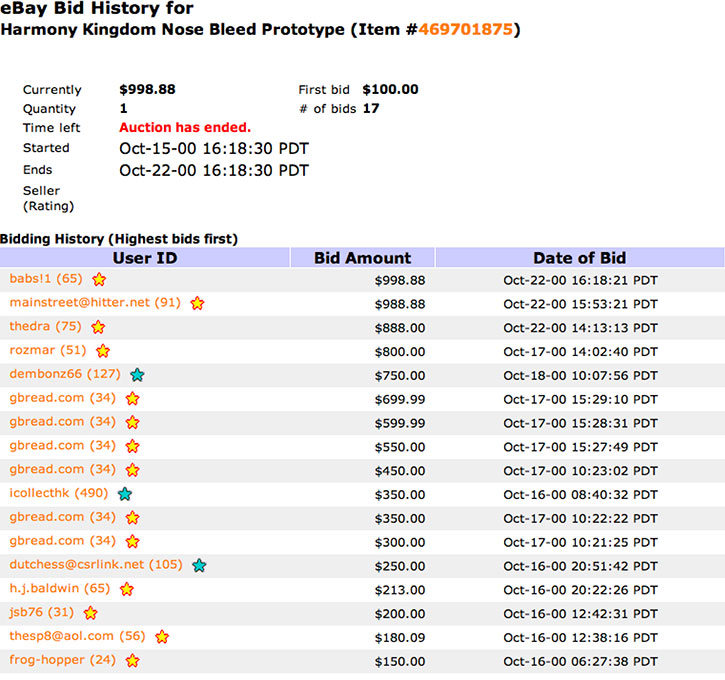Click the star in the $599.99 gbread.com row
The image size is (725, 680).
coord(133,423)
